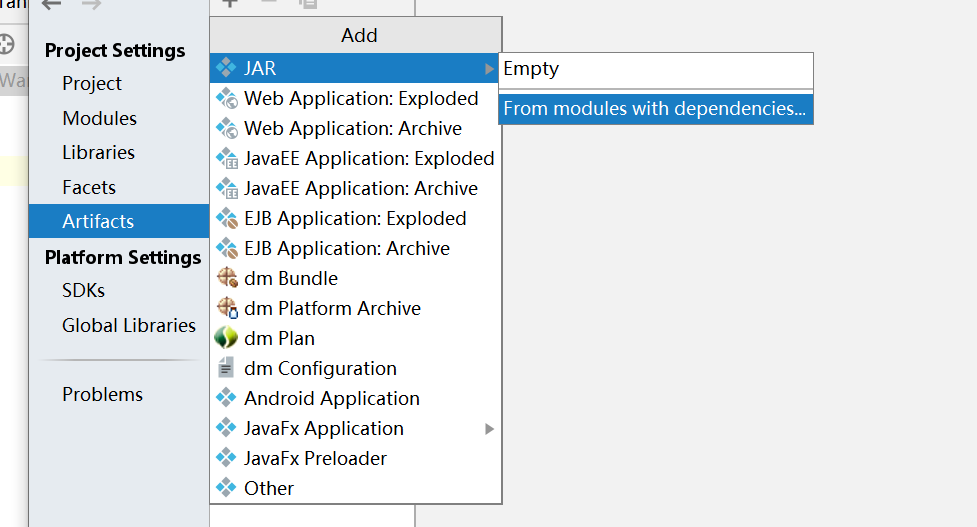
Task: Pick Android Application
Action: click(x=355, y=397)
